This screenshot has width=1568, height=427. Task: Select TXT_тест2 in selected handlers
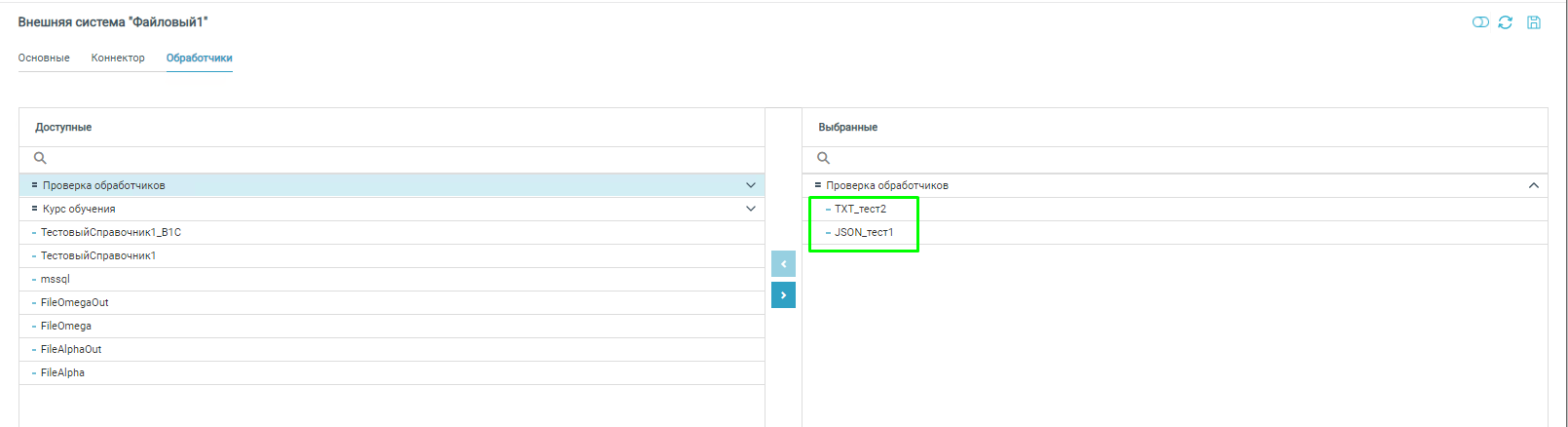click(x=860, y=209)
